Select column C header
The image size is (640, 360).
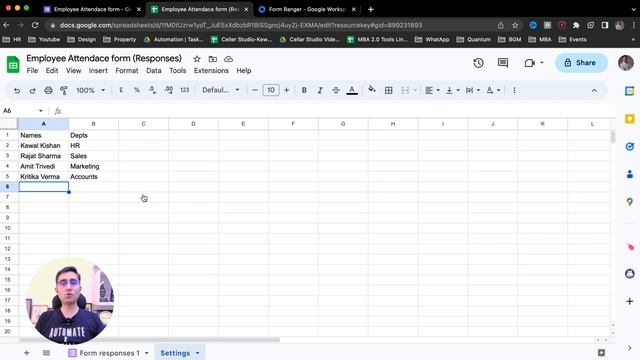click(x=143, y=124)
